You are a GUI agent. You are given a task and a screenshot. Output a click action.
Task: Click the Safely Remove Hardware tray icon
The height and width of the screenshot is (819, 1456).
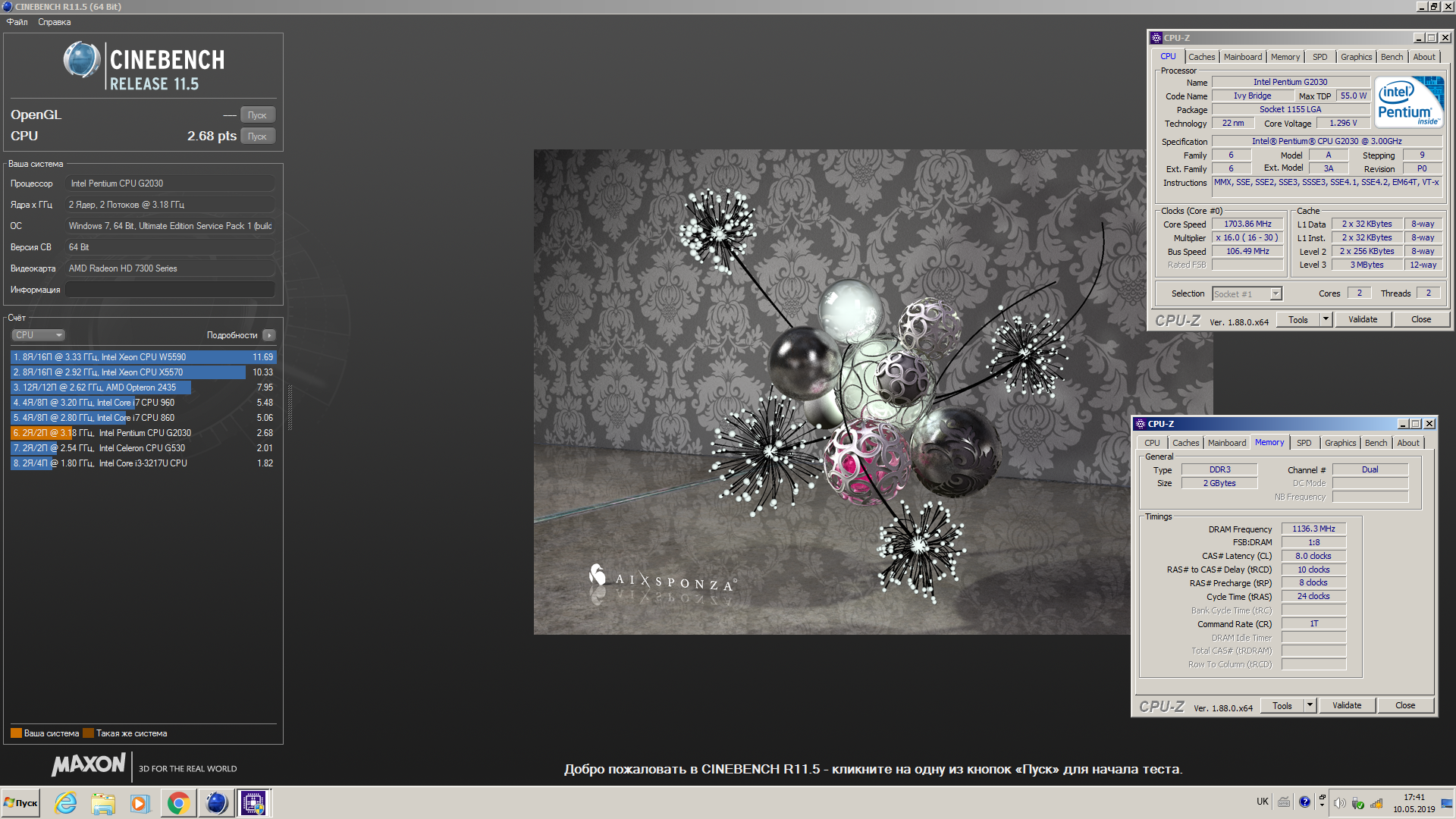(x=1358, y=803)
